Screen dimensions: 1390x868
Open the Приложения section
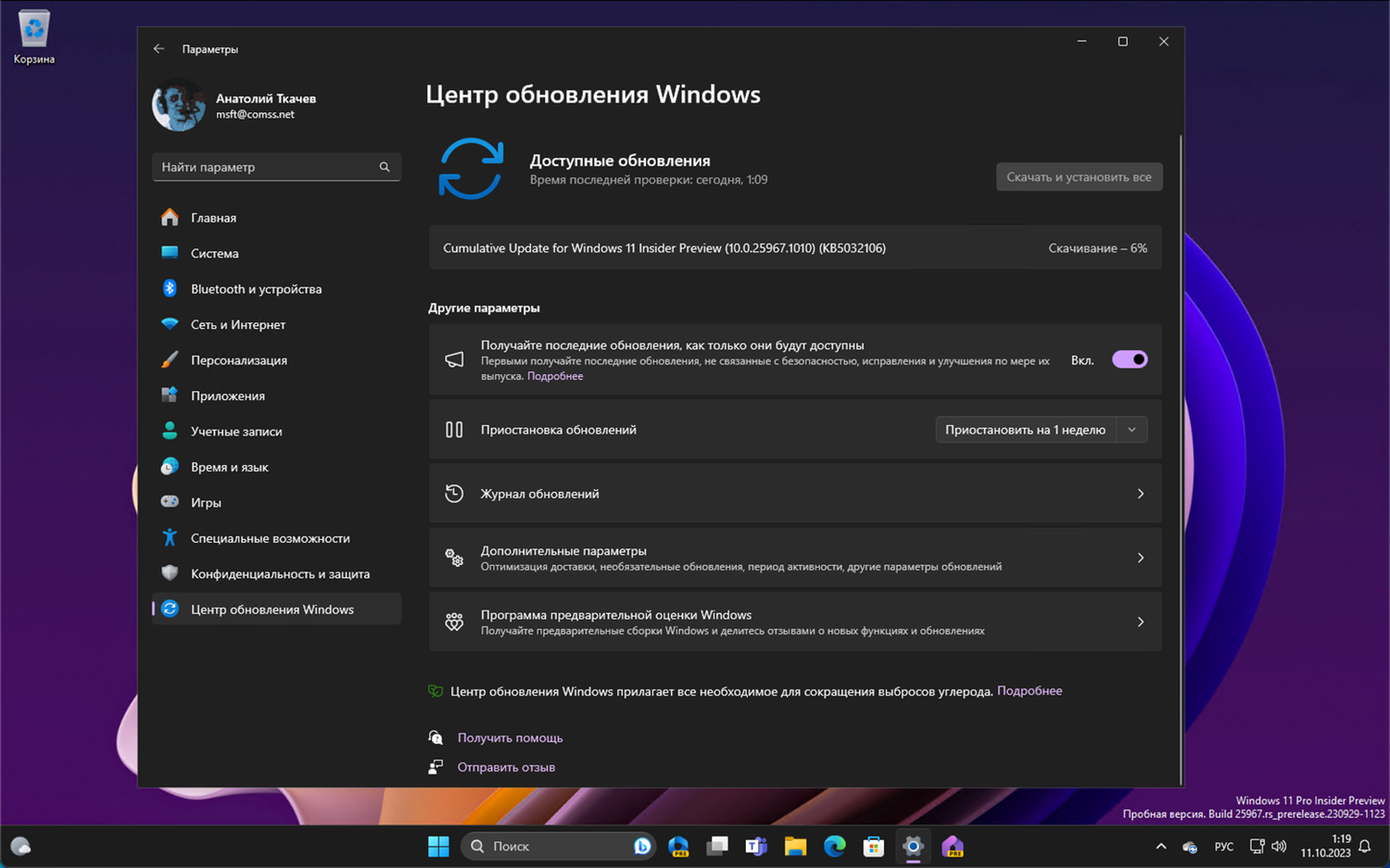[x=276, y=396]
